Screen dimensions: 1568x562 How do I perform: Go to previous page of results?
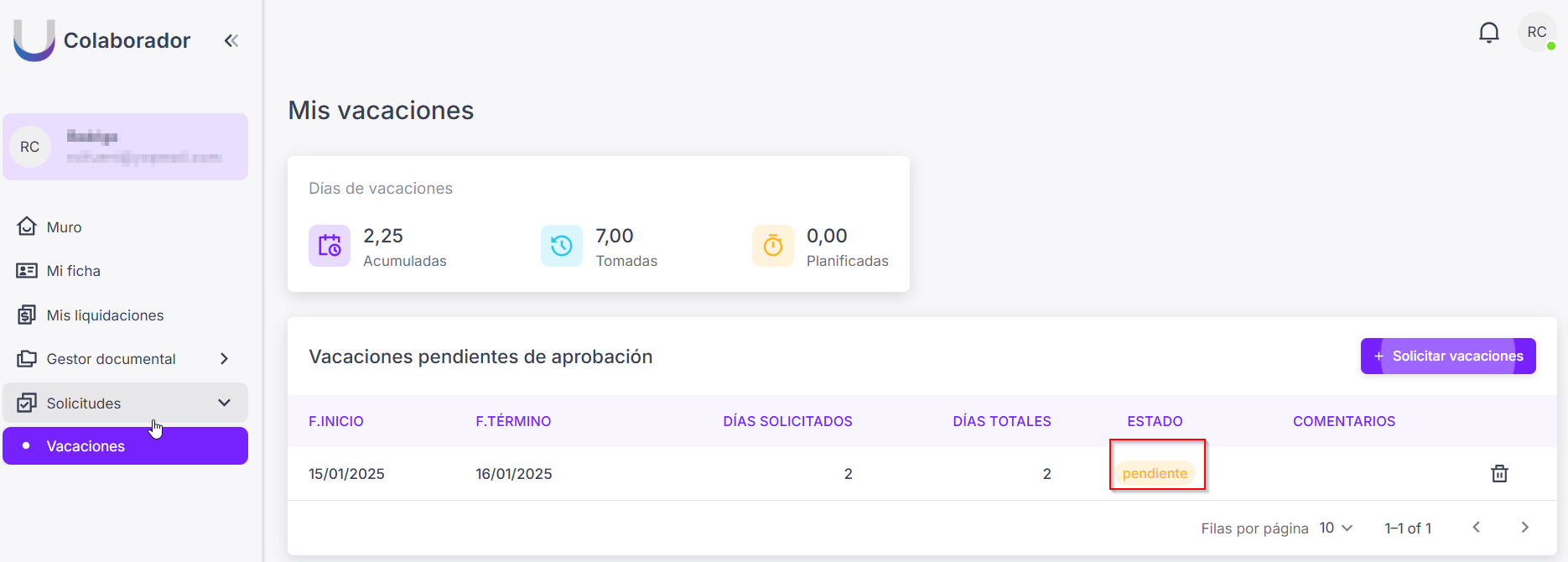(1477, 528)
